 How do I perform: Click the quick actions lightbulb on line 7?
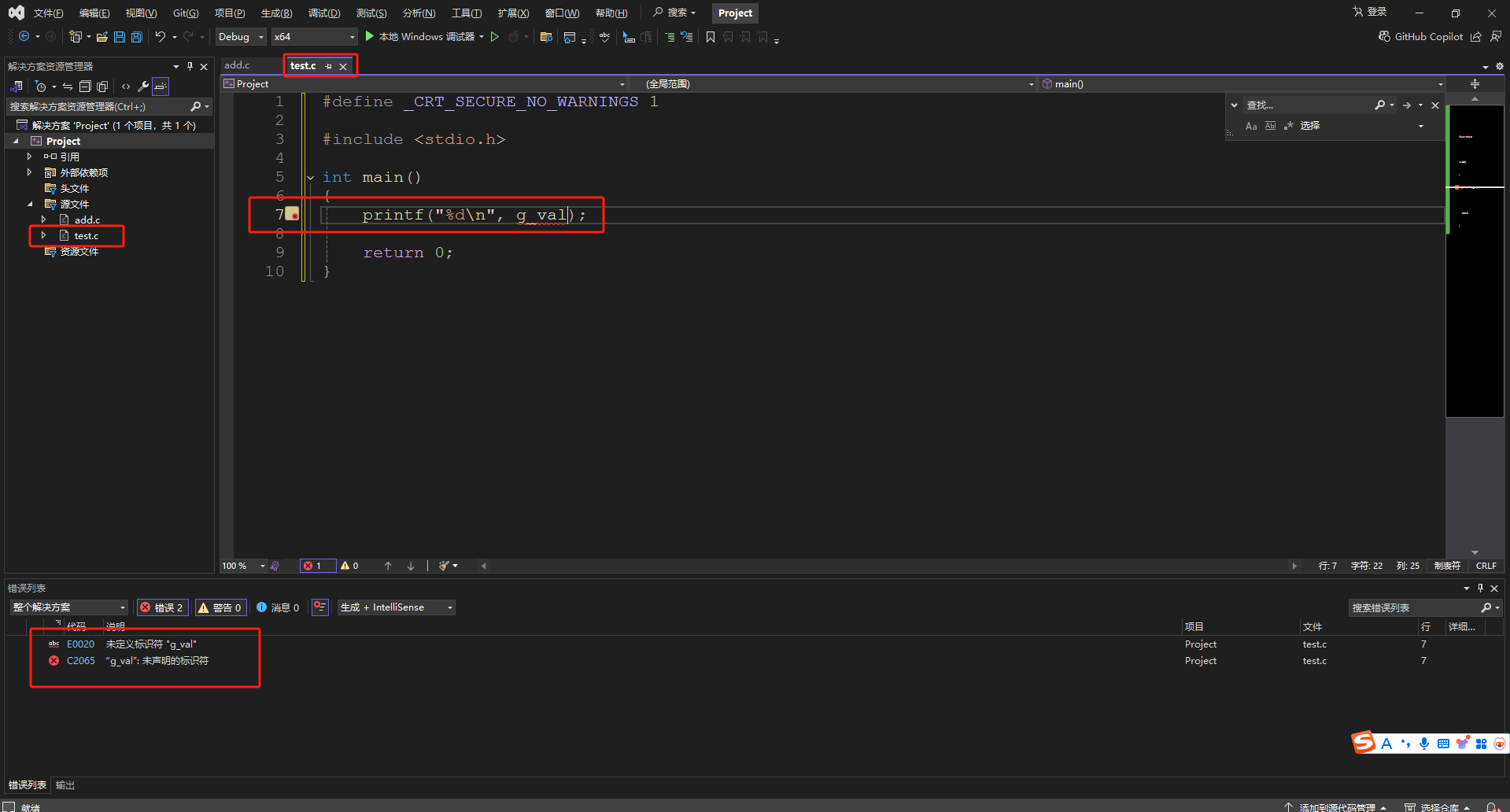click(292, 214)
